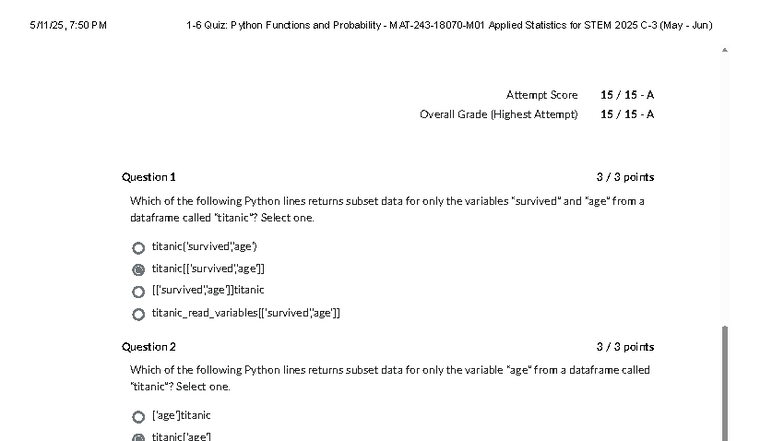
Task: Pick the [['survived','age']]titanic radio option
Action: (x=138, y=291)
